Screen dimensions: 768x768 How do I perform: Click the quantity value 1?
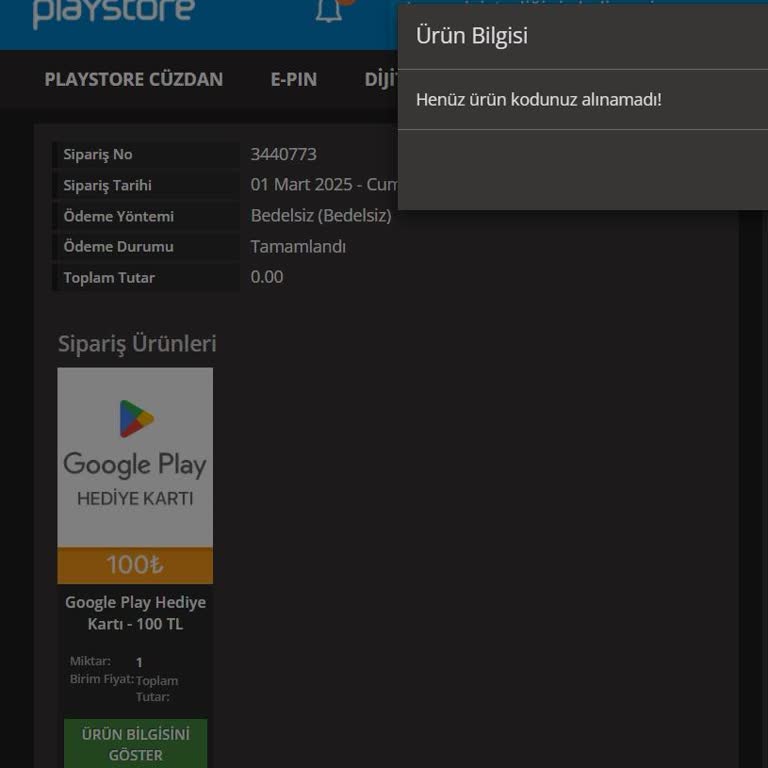140,662
